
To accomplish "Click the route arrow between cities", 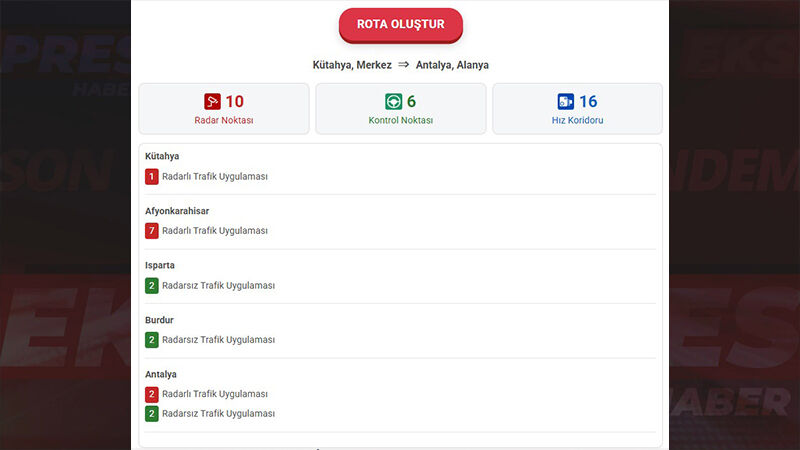I will (404, 65).
